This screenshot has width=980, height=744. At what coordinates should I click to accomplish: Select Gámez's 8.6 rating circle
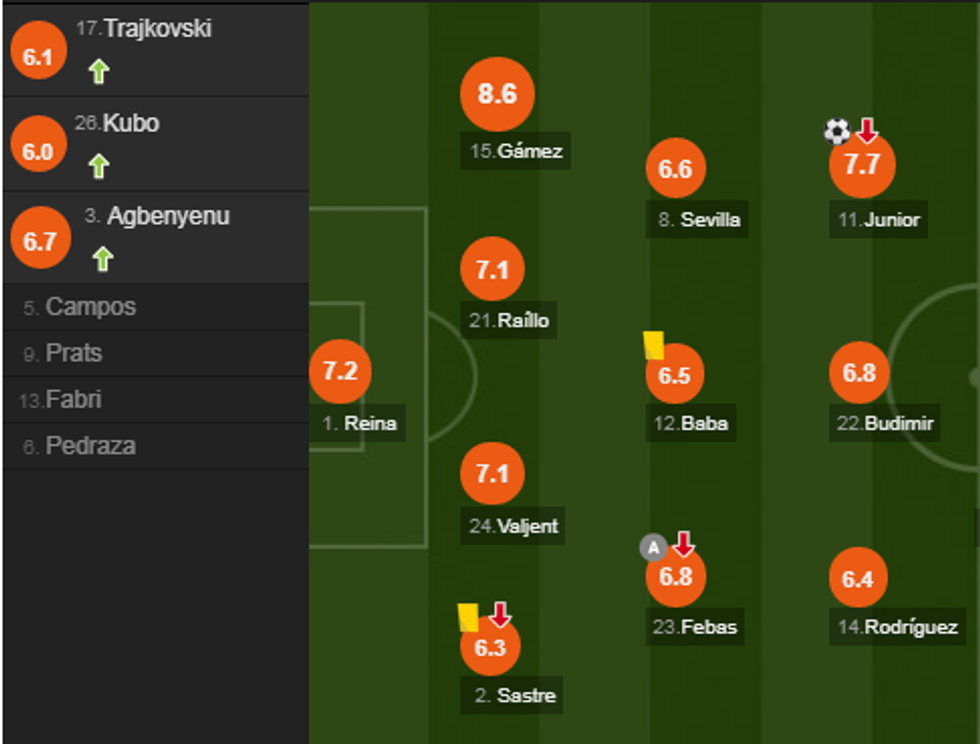pyautogui.click(x=497, y=94)
